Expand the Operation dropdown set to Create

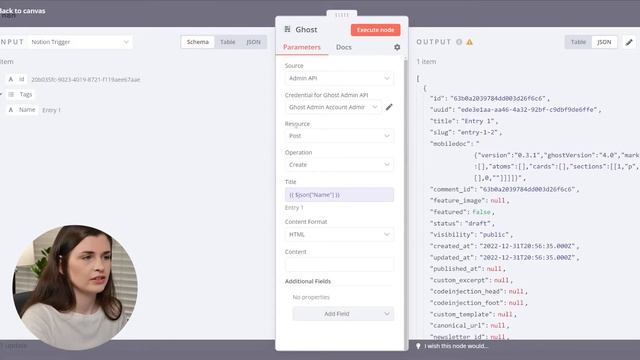pyautogui.click(x=339, y=165)
